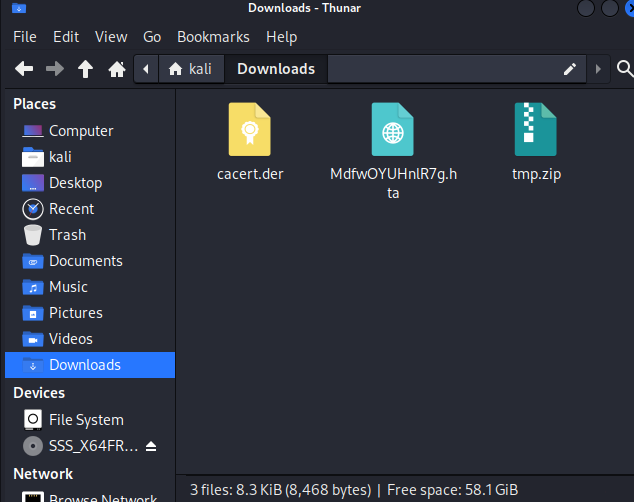The height and width of the screenshot is (502, 634).
Task: Open Desktop in the sidebar
Action: (x=90, y=183)
